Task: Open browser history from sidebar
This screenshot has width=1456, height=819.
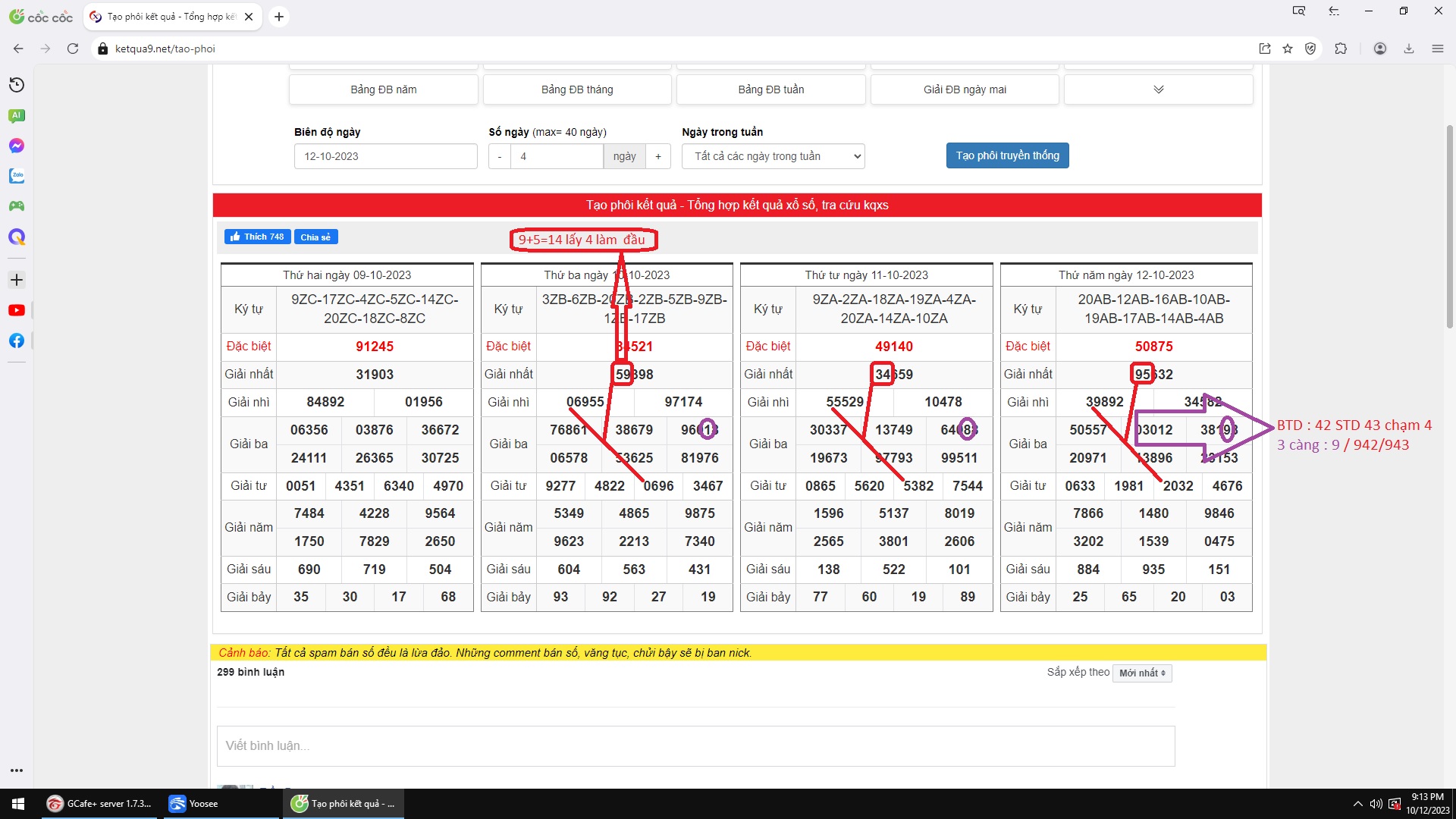Action: point(17,85)
